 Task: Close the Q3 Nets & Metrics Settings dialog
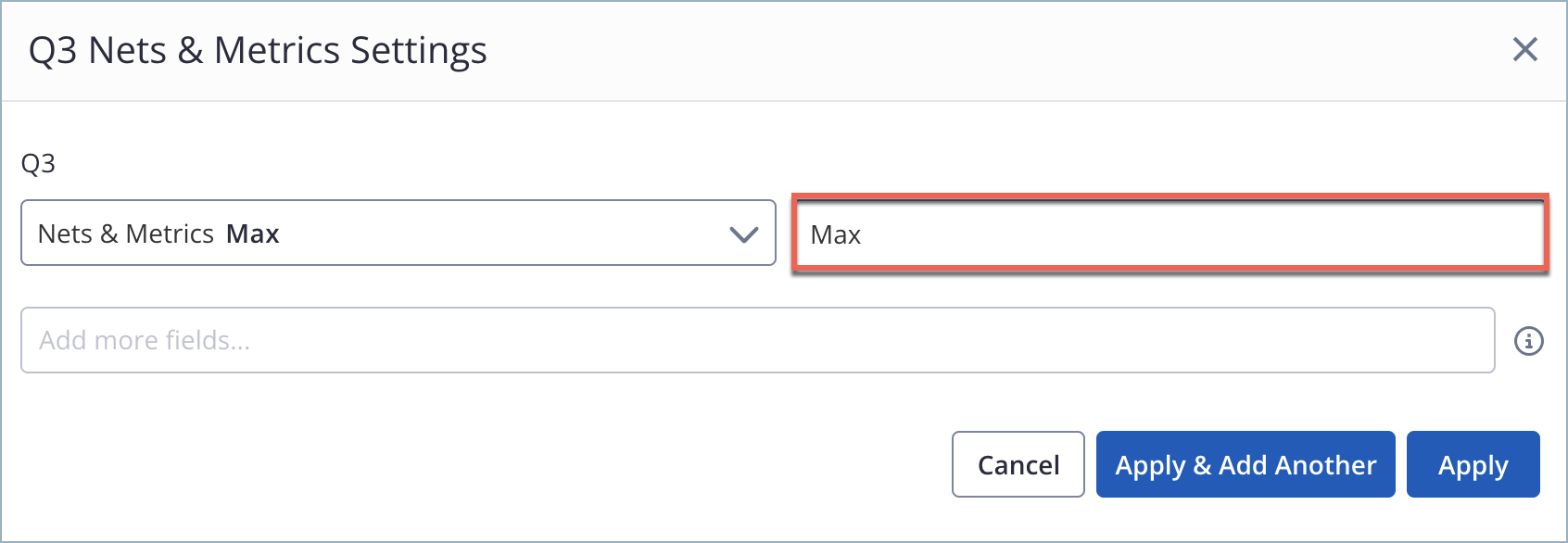click(1524, 51)
